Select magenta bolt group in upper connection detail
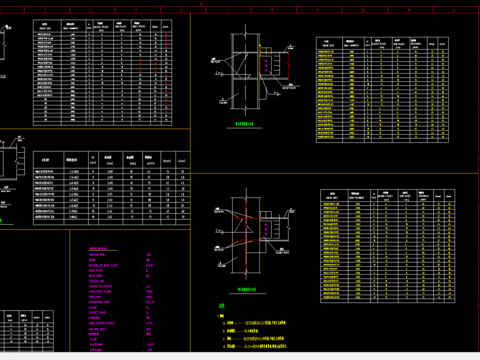Screen dimensions: 480x360 [x=266, y=66]
